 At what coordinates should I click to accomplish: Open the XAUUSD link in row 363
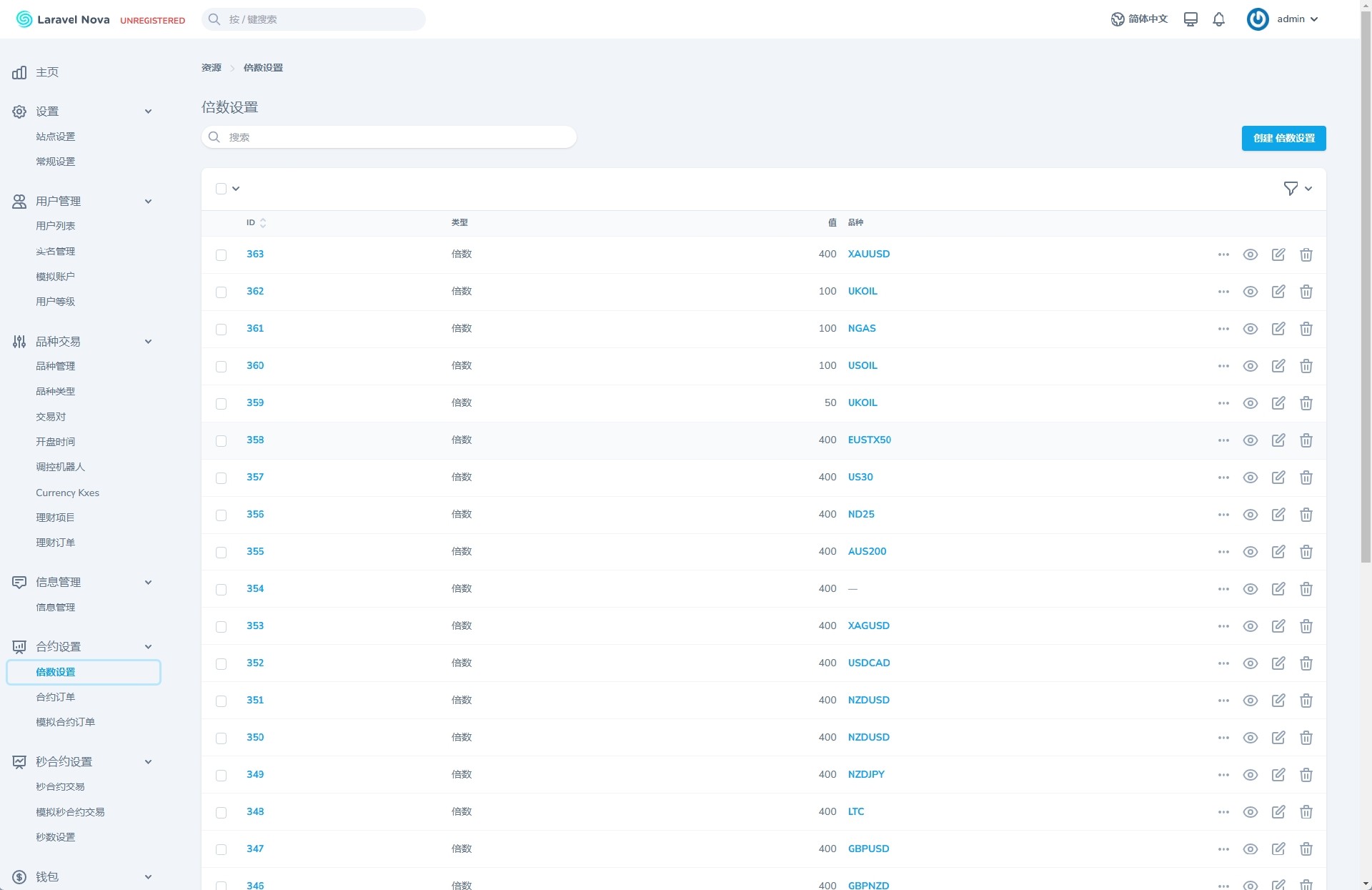[x=868, y=254]
